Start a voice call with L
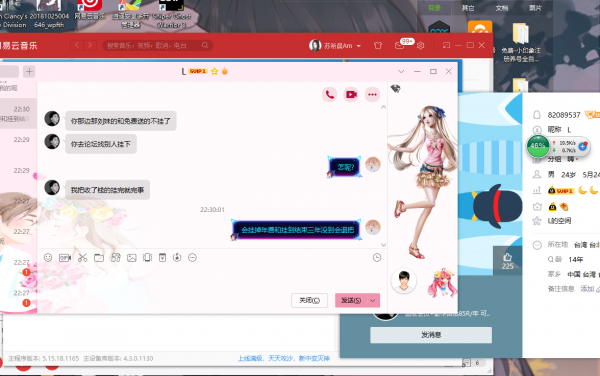The width and height of the screenshot is (600, 376). (329, 94)
